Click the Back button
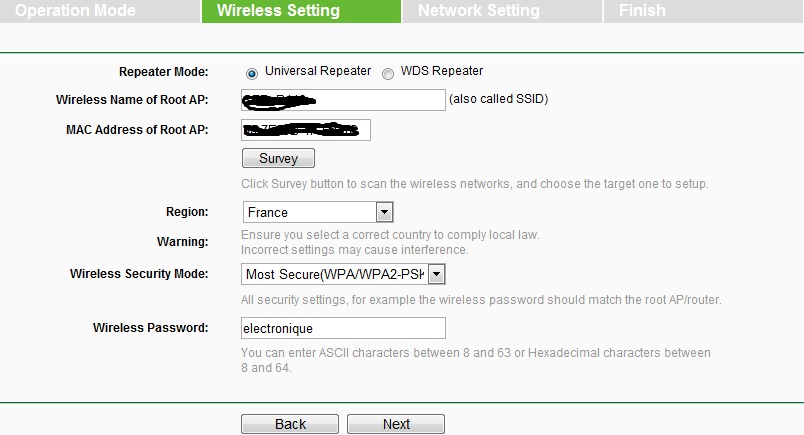Viewport: 804px width, 435px height. 290,424
